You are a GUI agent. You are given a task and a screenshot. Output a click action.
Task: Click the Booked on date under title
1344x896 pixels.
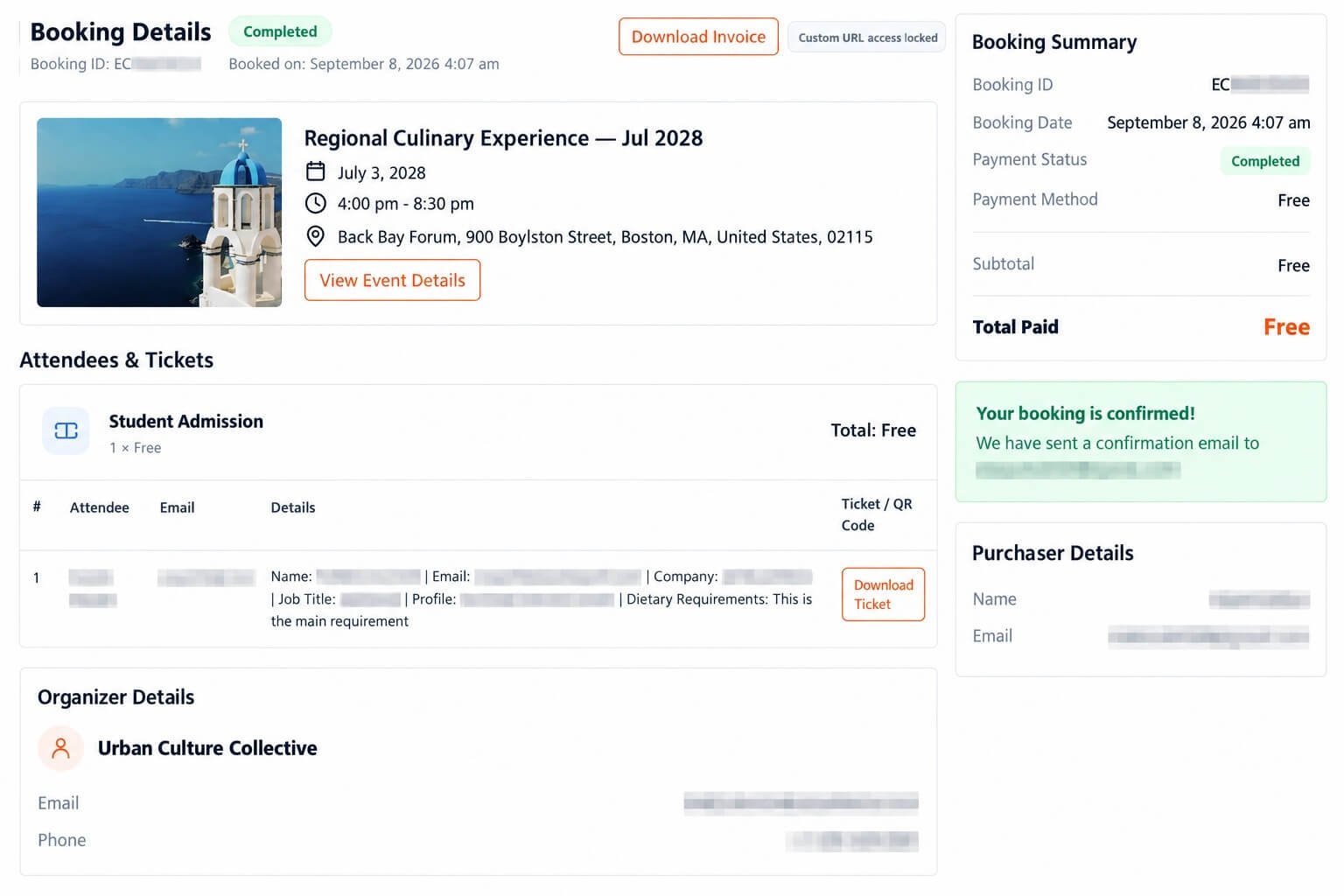click(x=364, y=64)
